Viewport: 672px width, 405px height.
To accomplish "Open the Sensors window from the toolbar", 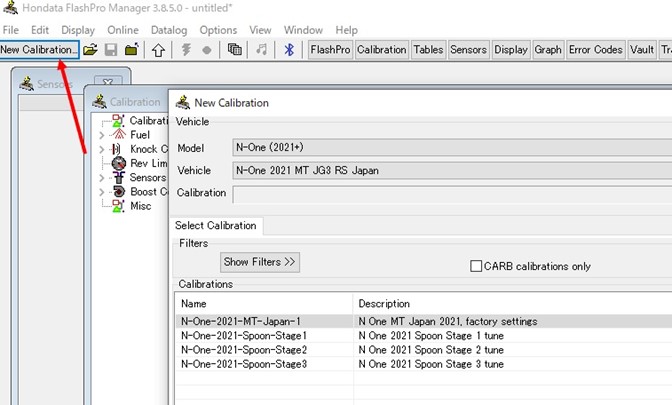I will [x=468, y=50].
